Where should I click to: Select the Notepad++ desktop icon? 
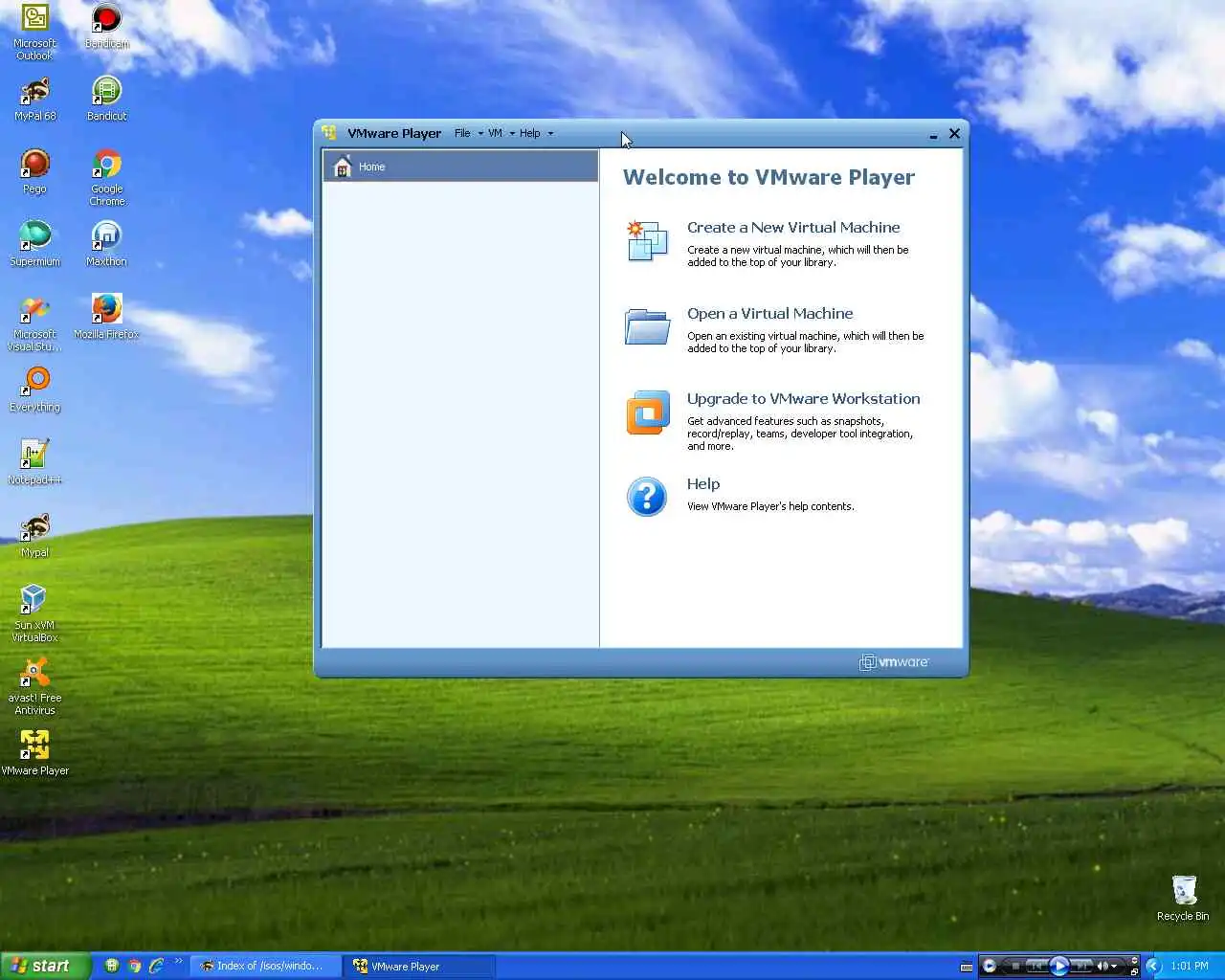[x=34, y=463]
